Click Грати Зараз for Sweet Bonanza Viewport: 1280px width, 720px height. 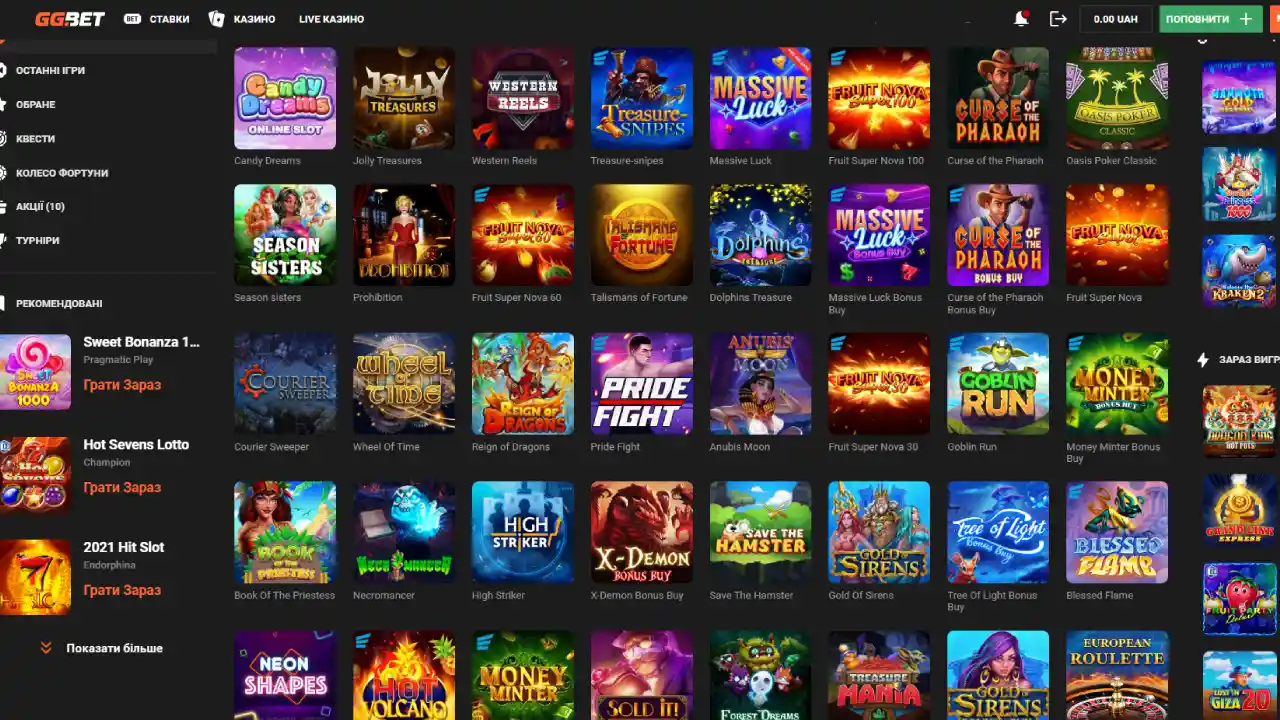coord(122,385)
